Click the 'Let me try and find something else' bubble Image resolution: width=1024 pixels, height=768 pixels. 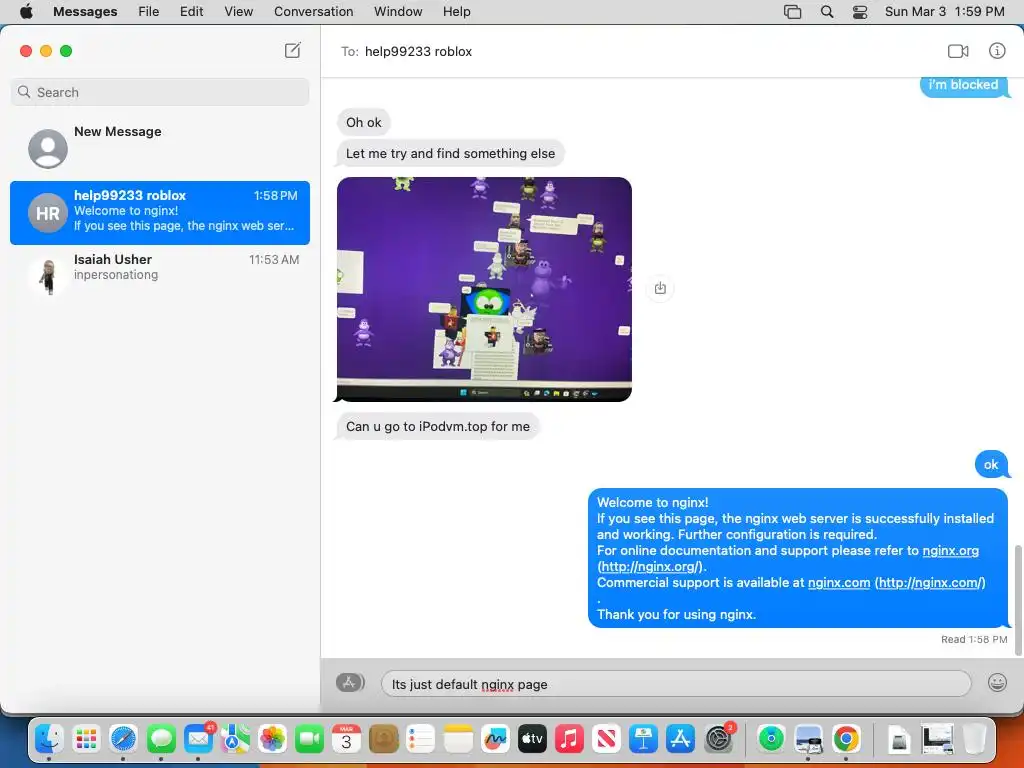(x=450, y=153)
